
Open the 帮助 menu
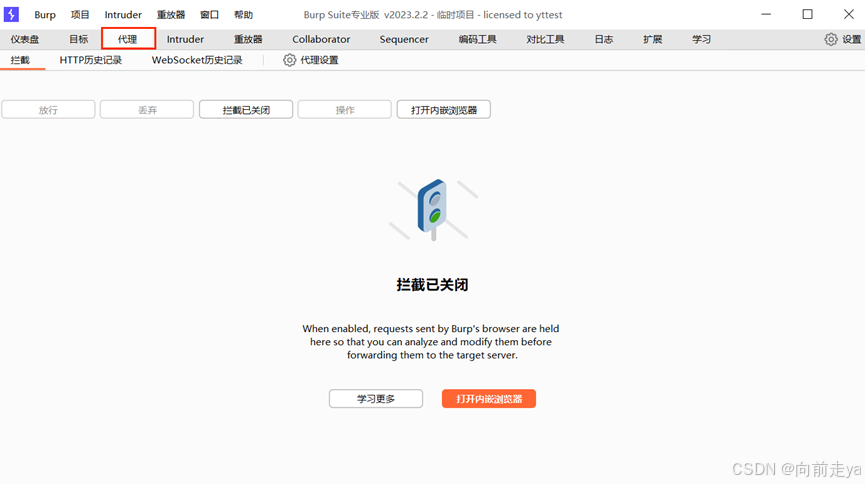[243, 15]
